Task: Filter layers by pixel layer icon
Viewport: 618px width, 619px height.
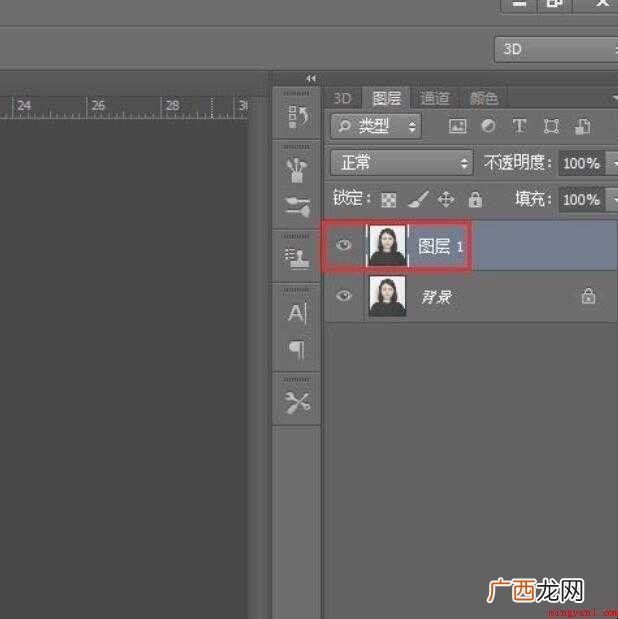Action: tap(458, 126)
